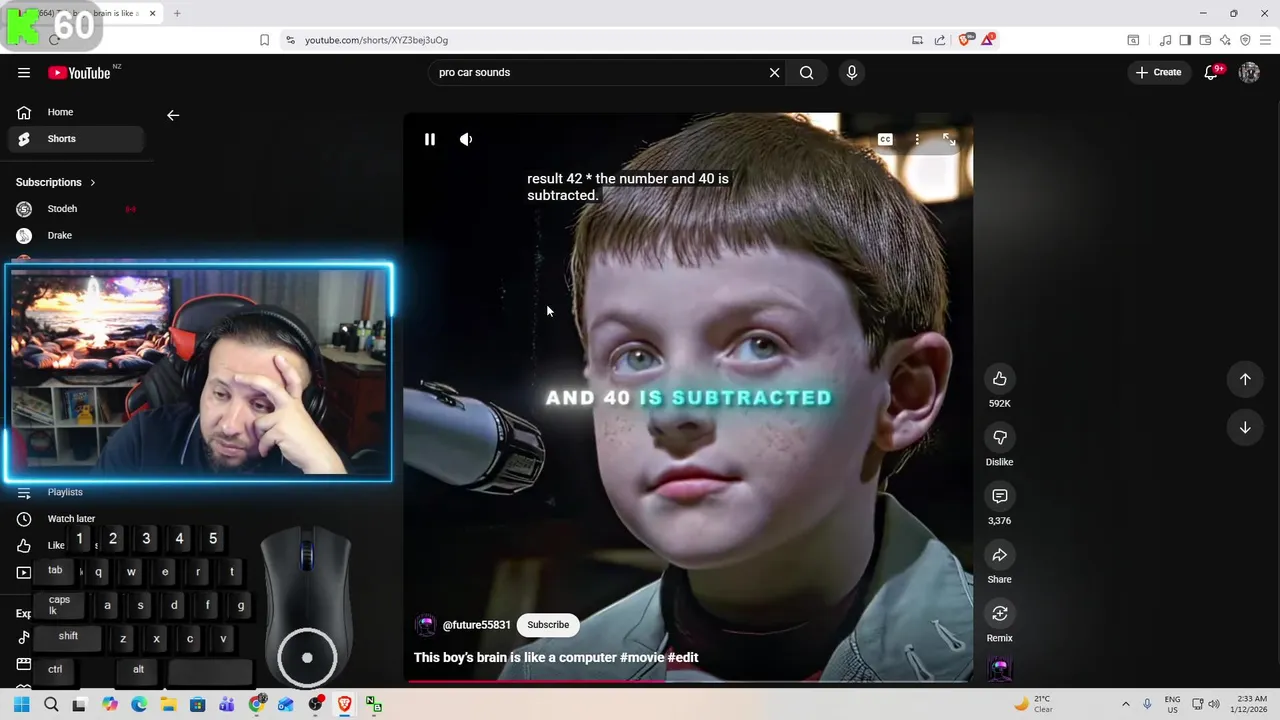Open the Remix option
The height and width of the screenshot is (720, 1280).
(999, 613)
